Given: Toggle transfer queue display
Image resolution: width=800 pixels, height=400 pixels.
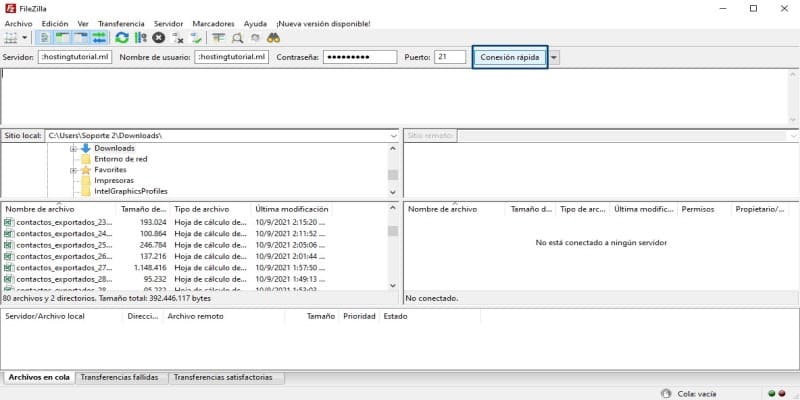Looking at the screenshot, I should coord(99,38).
